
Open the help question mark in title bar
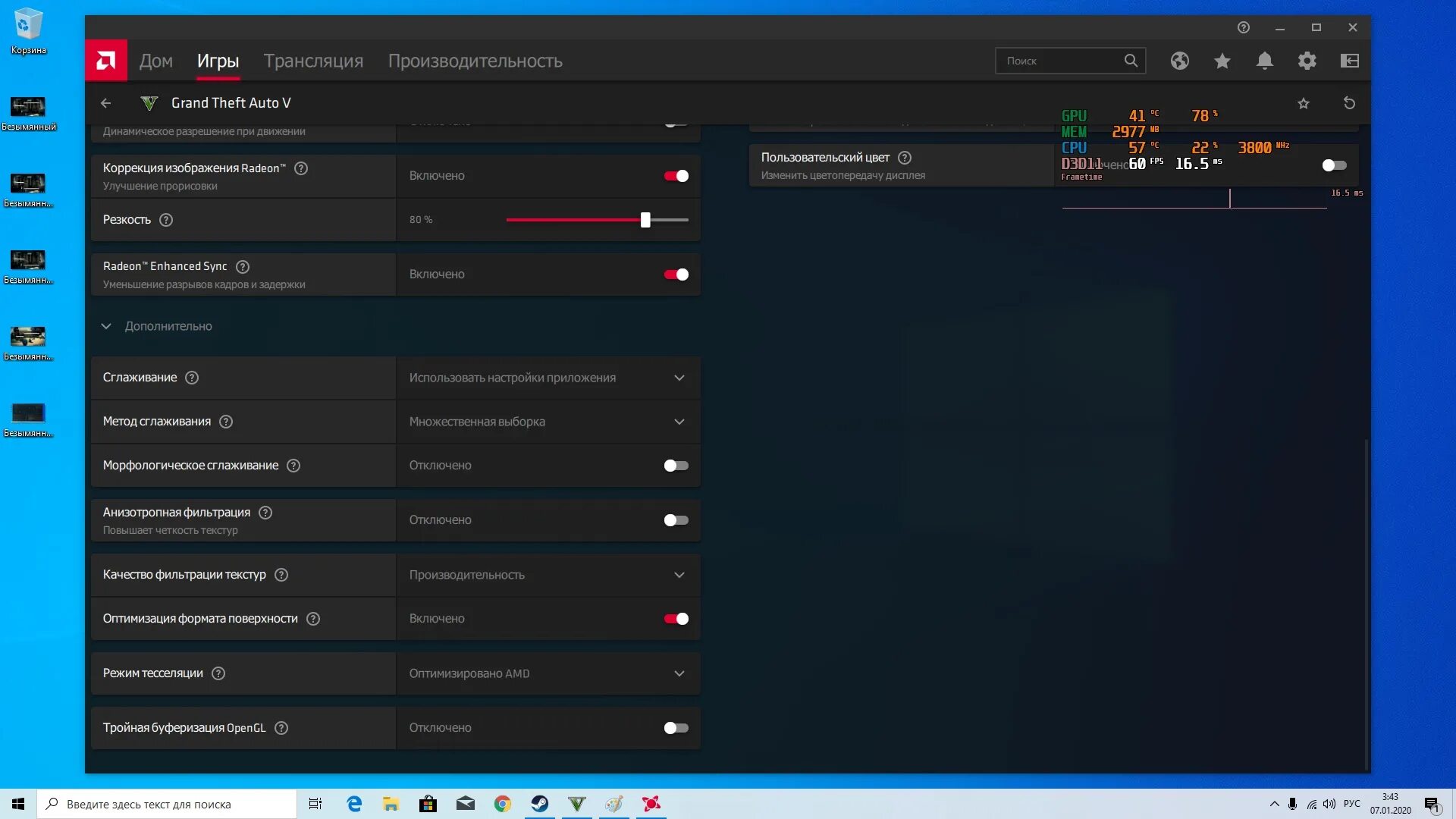(1243, 27)
